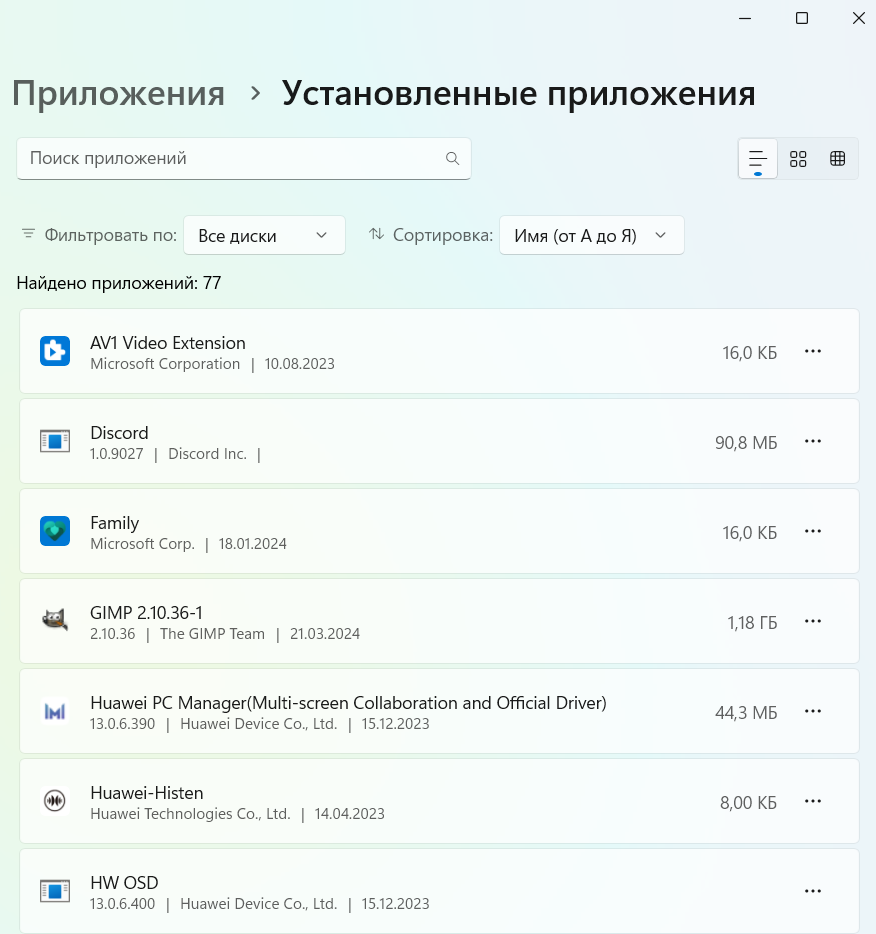Select the list view layout icon
The height and width of the screenshot is (934, 876).
757,159
